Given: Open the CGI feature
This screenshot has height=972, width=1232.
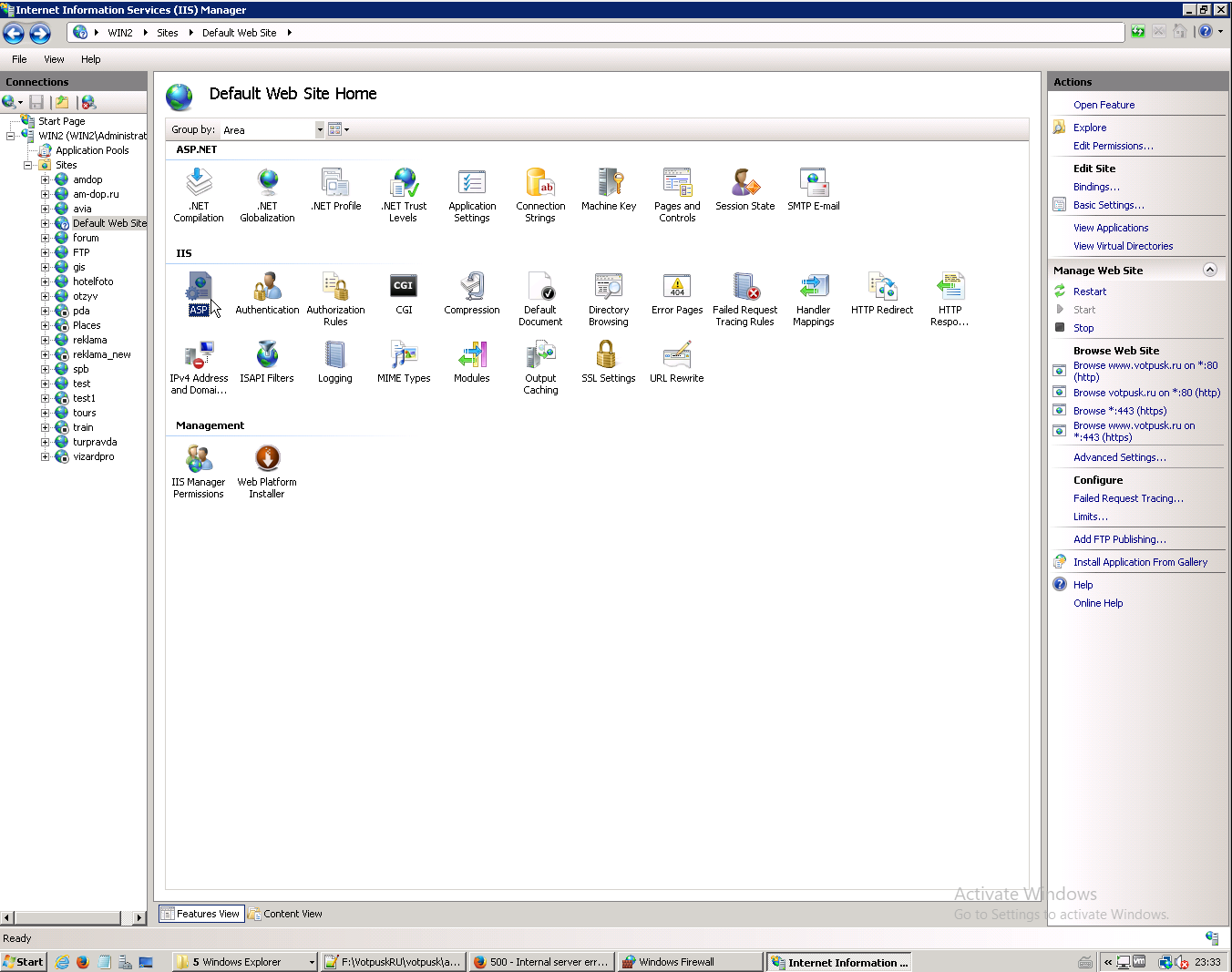Looking at the screenshot, I should [404, 292].
